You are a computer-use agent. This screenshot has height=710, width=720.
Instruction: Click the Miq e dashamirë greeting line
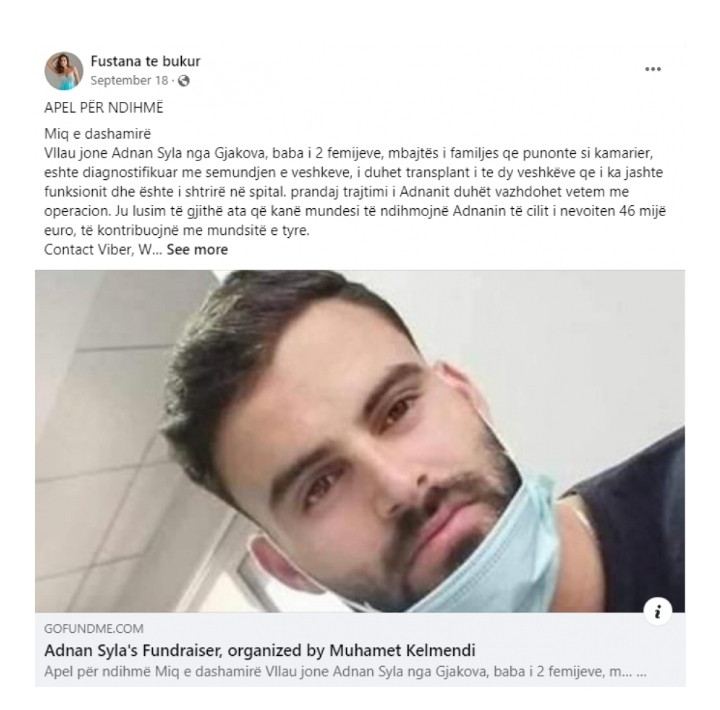(97, 134)
